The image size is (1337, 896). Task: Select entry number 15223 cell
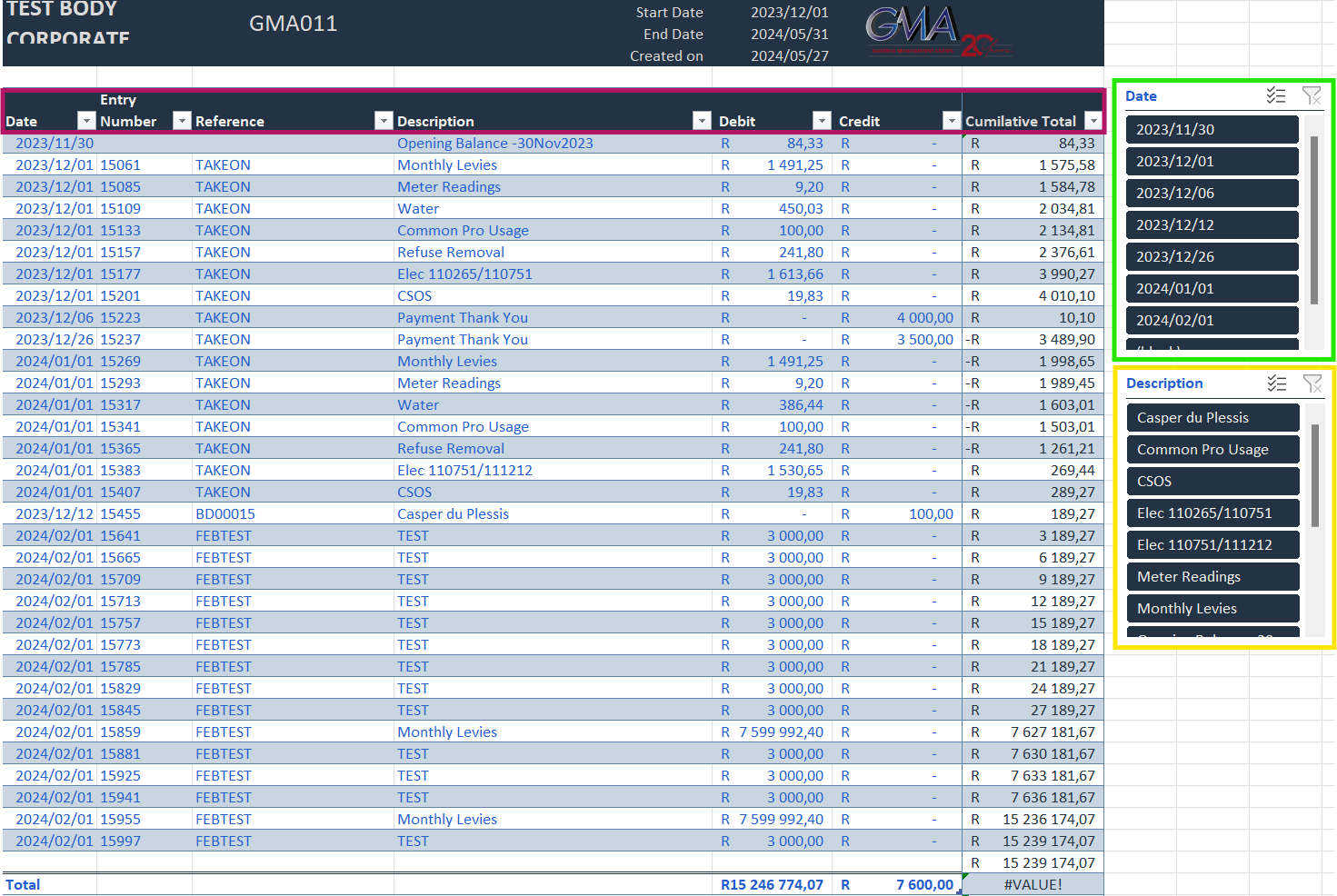click(x=144, y=317)
